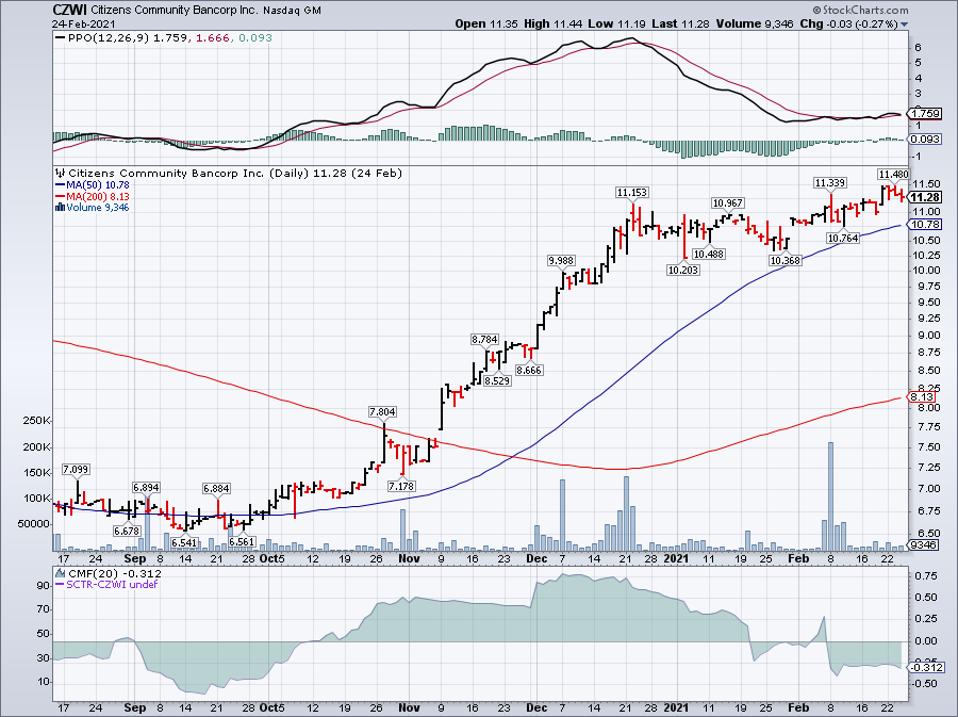Click the volume bars icon in legend
Image resolution: width=958 pixels, height=717 pixels.
pyautogui.click(x=59, y=208)
